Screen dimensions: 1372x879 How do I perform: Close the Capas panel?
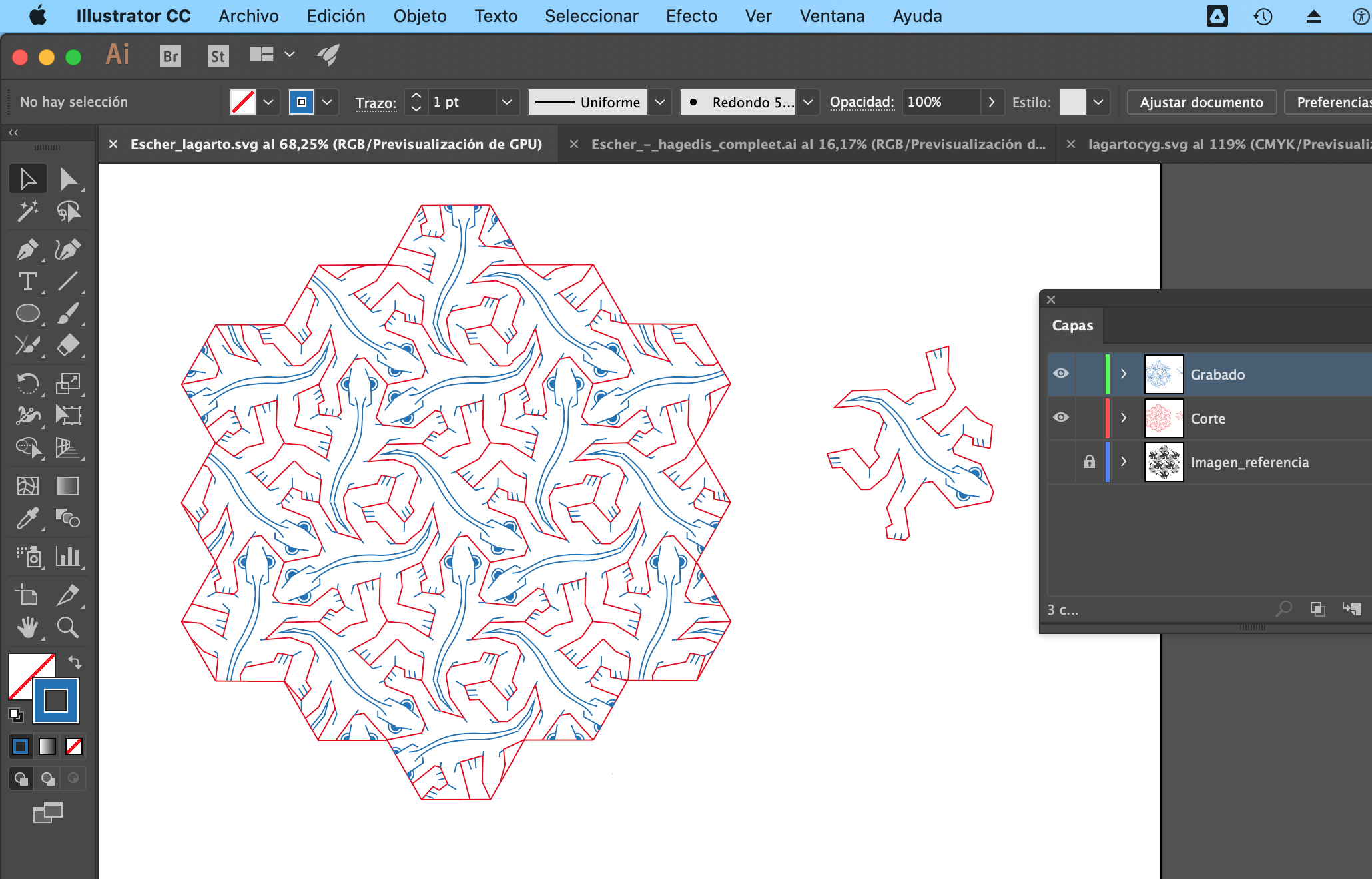coord(1051,300)
